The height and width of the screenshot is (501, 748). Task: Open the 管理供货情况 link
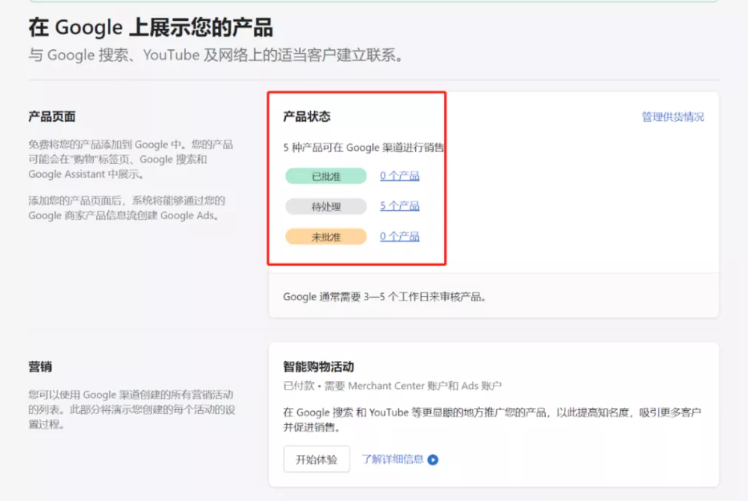673,117
